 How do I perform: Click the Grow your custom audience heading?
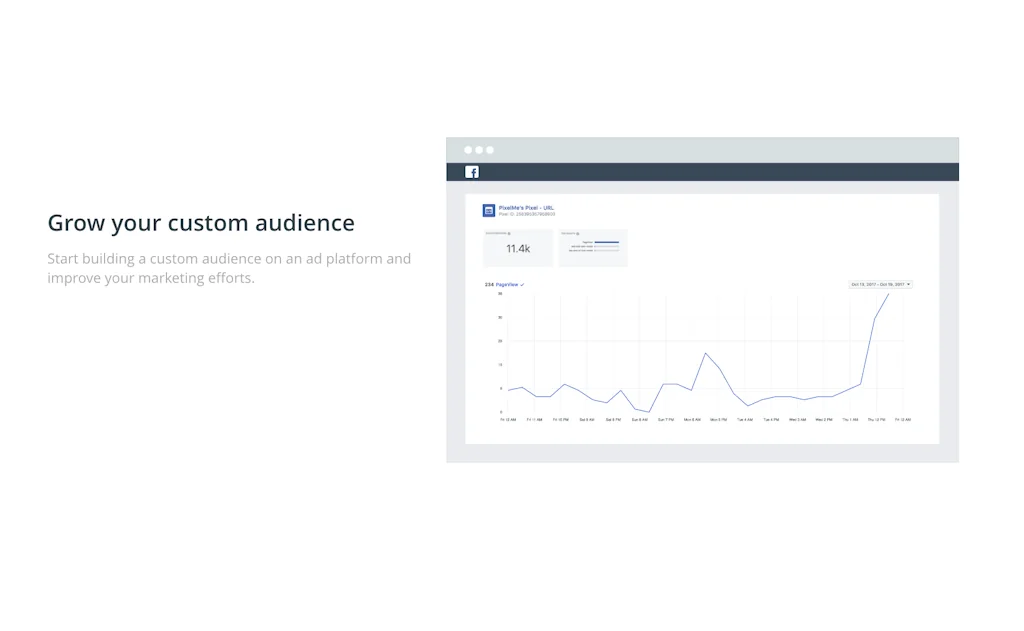pyautogui.click(x=201, y=222)
